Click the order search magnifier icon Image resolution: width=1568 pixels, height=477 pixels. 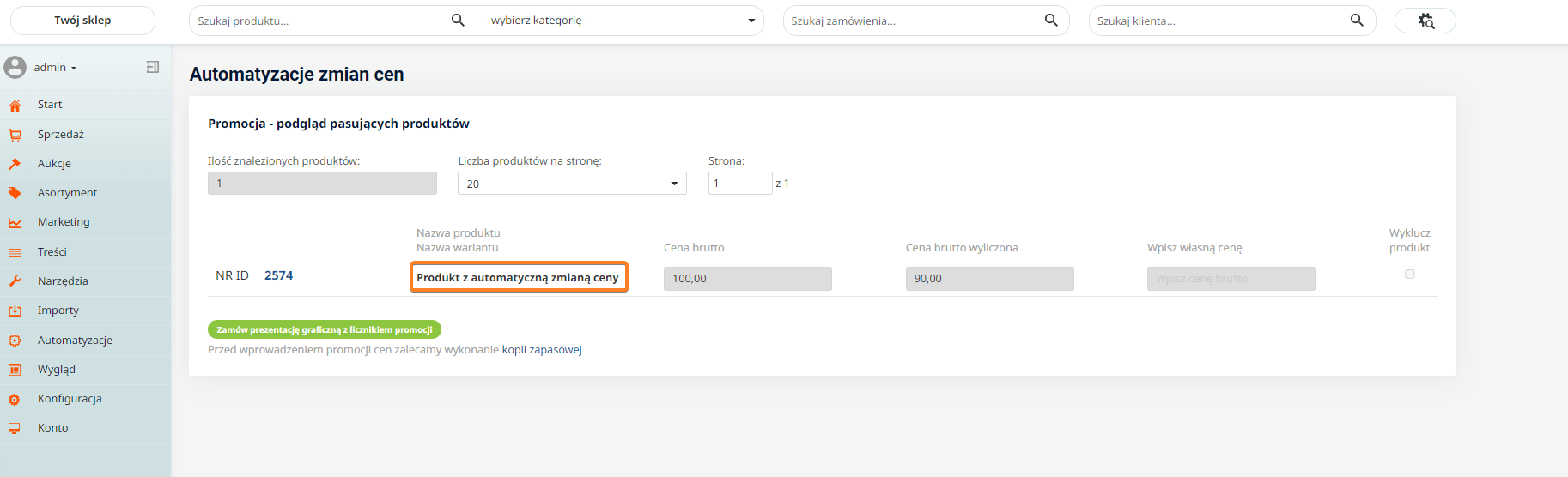tap(1051, 21)
